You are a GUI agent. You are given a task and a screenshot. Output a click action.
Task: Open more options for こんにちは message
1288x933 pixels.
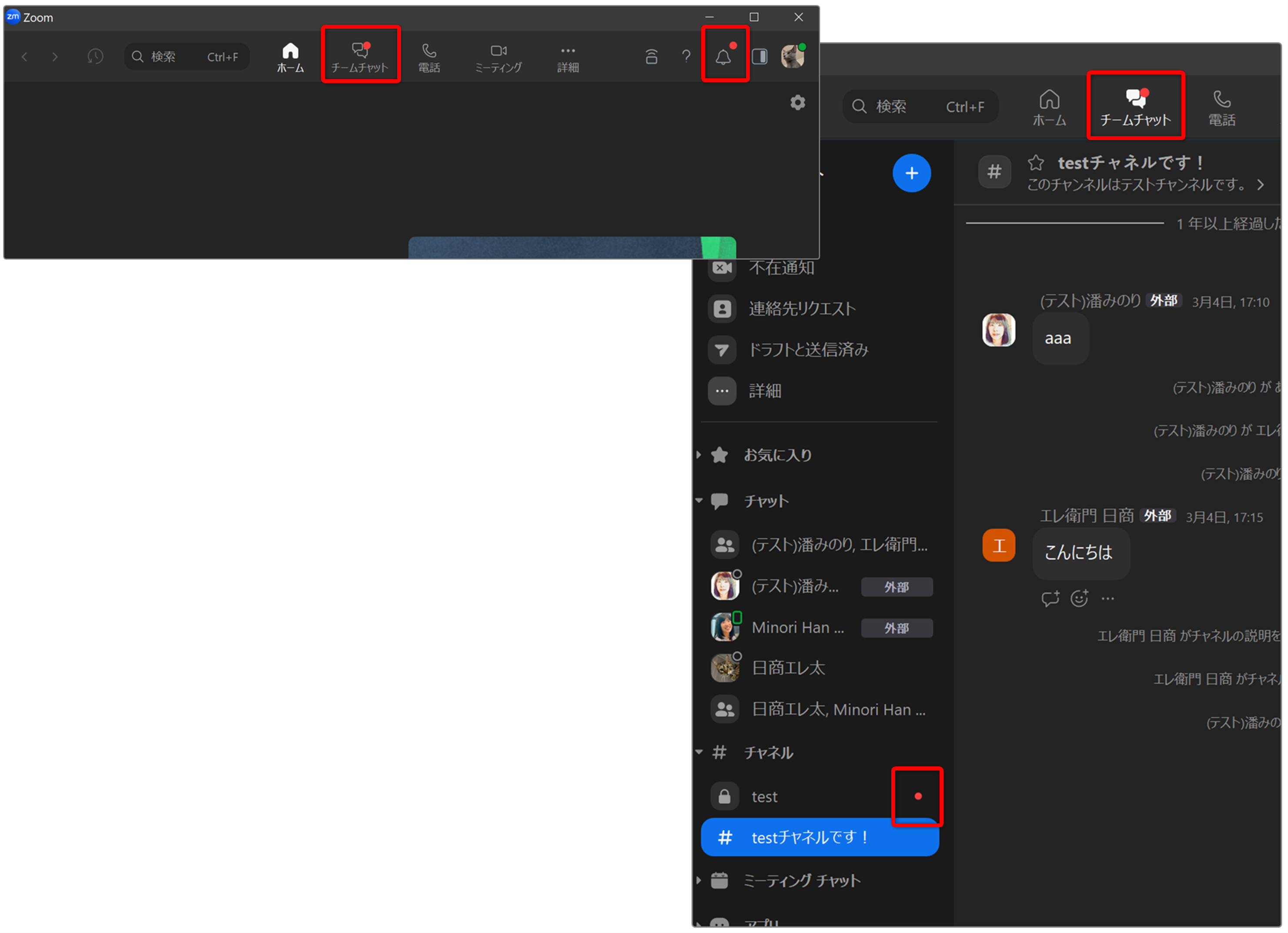click(1108, 599)
